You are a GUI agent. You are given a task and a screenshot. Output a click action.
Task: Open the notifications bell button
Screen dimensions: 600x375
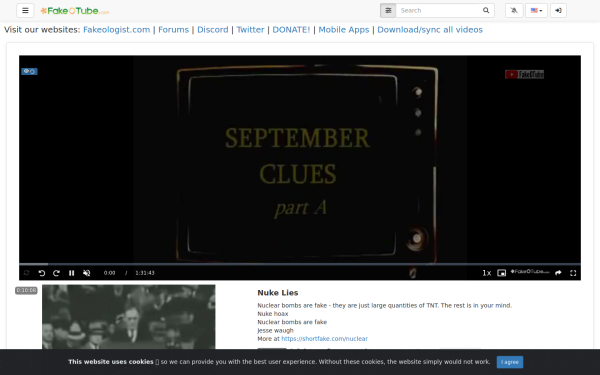point(514,10)
